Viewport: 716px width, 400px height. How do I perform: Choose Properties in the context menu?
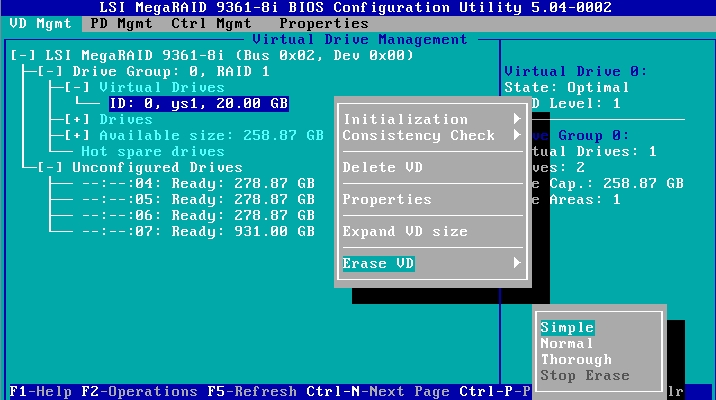coord(387,200)
